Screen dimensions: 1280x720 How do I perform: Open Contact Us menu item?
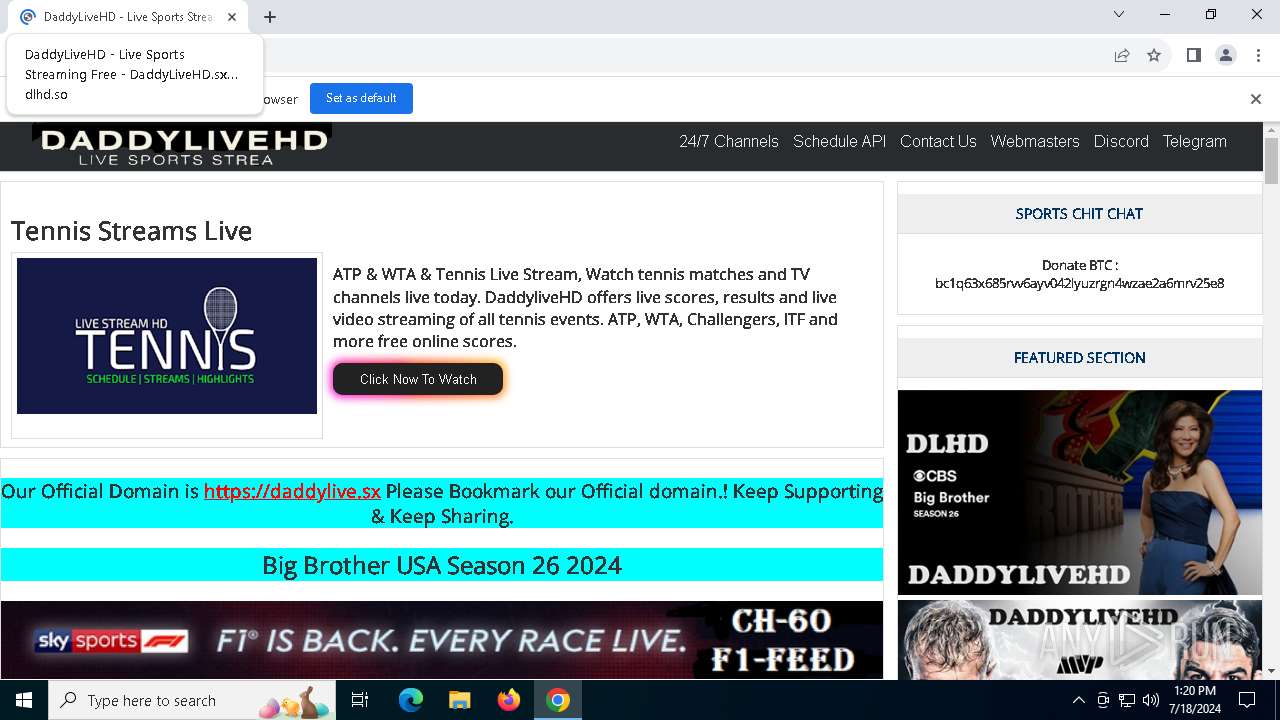point(938,141)
